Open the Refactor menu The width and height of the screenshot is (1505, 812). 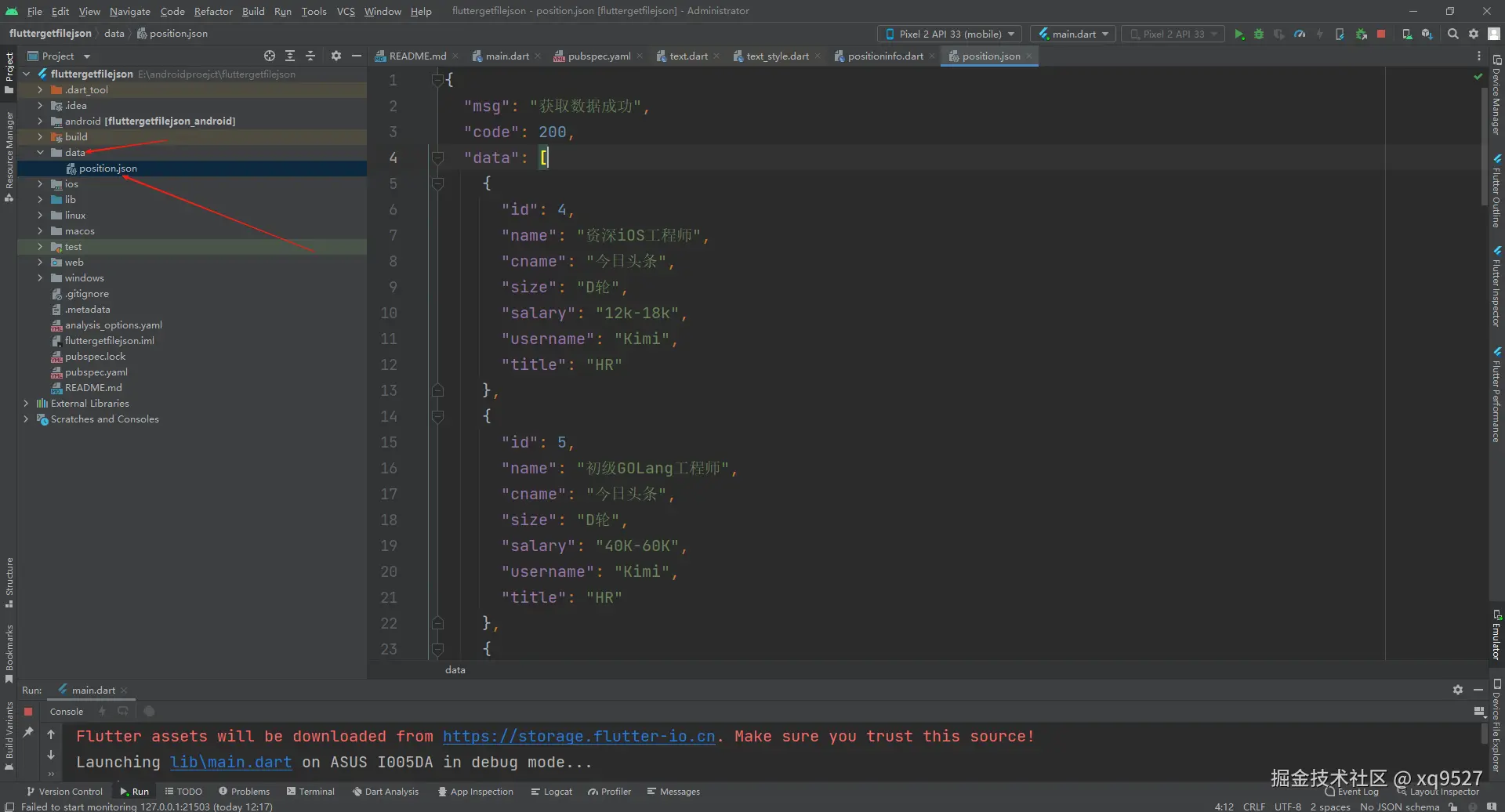213,11
